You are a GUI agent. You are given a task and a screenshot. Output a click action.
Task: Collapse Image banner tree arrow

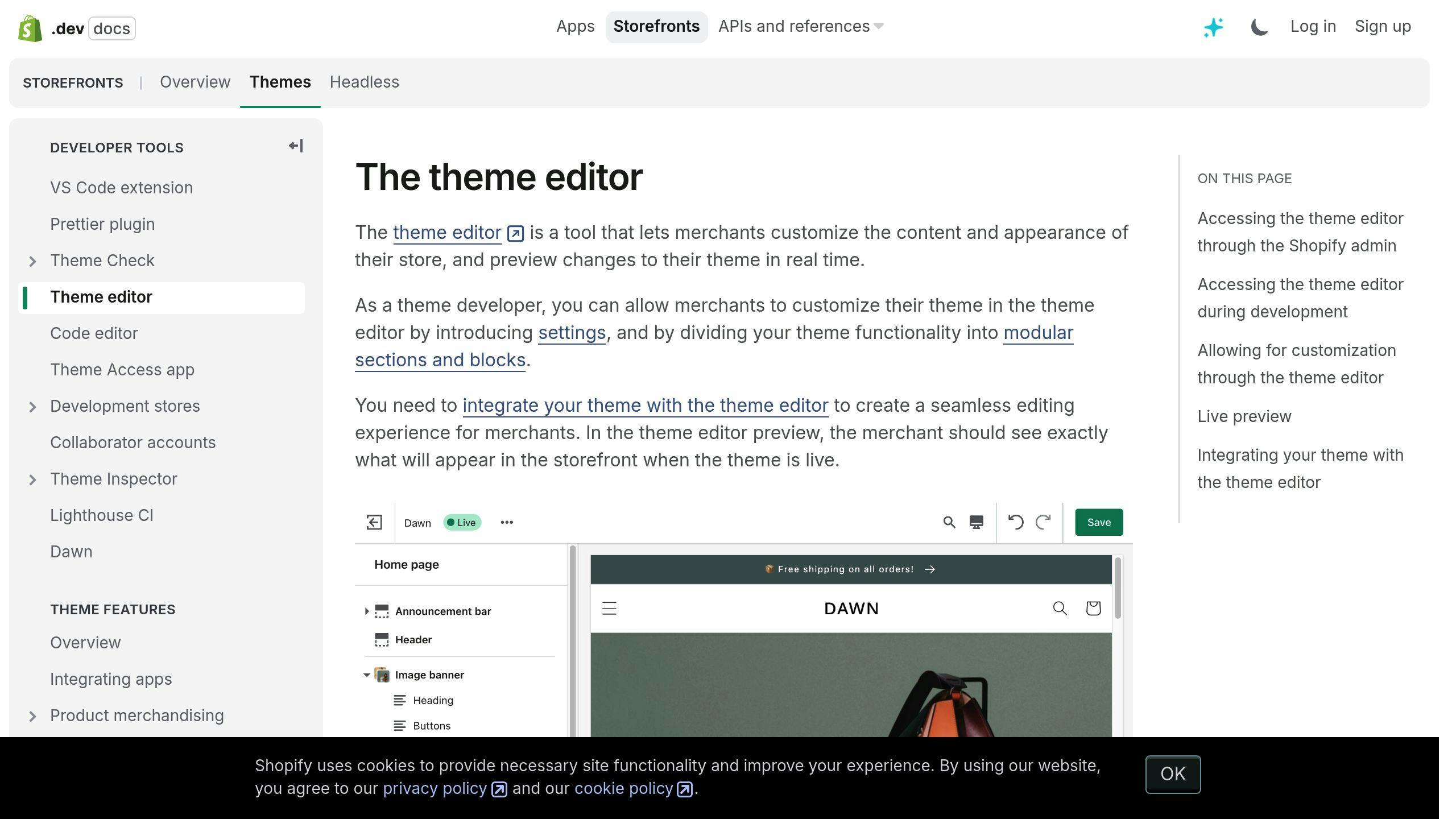[x=367, y=675]
